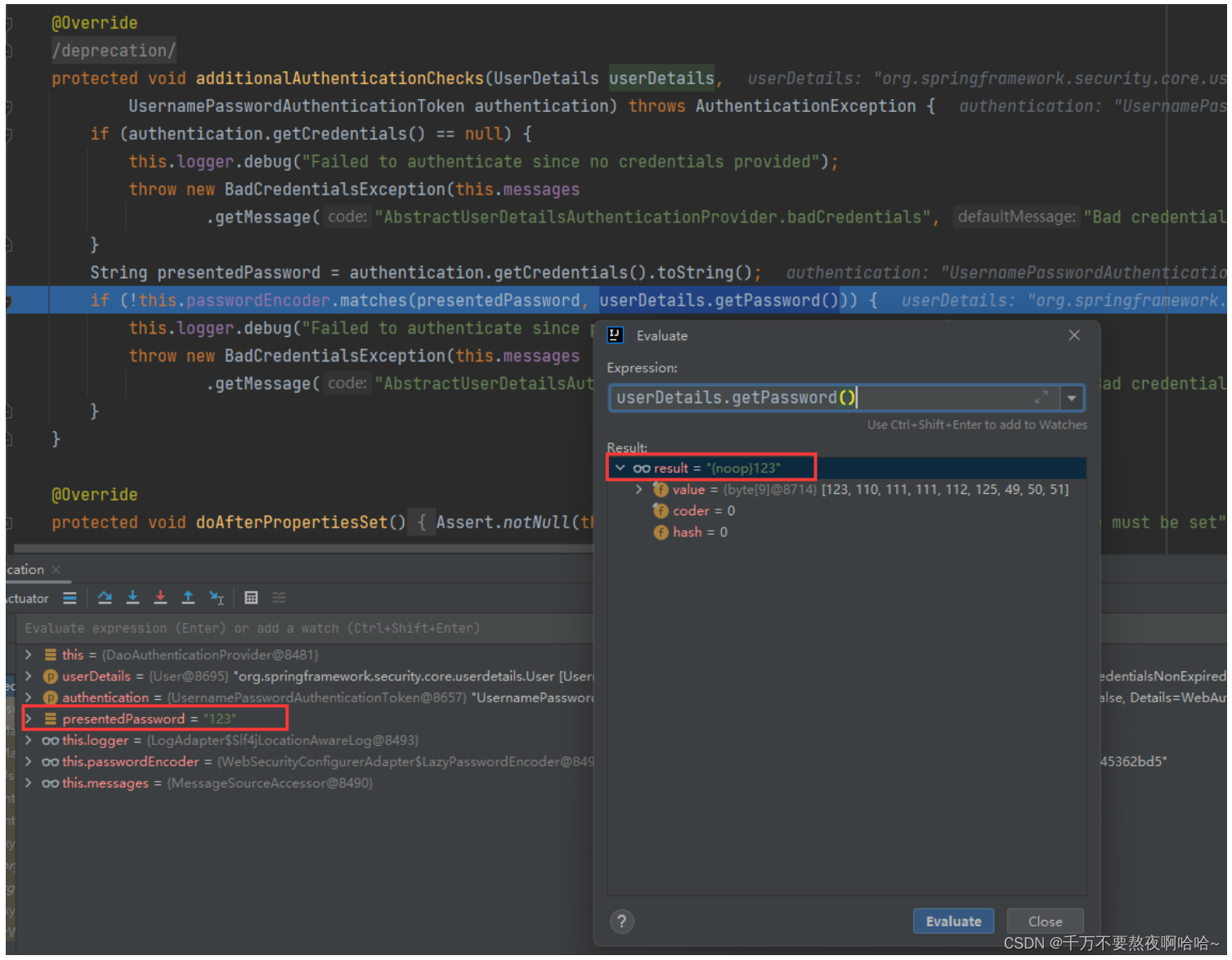Click the editor horizontal scrollbar

302,549
